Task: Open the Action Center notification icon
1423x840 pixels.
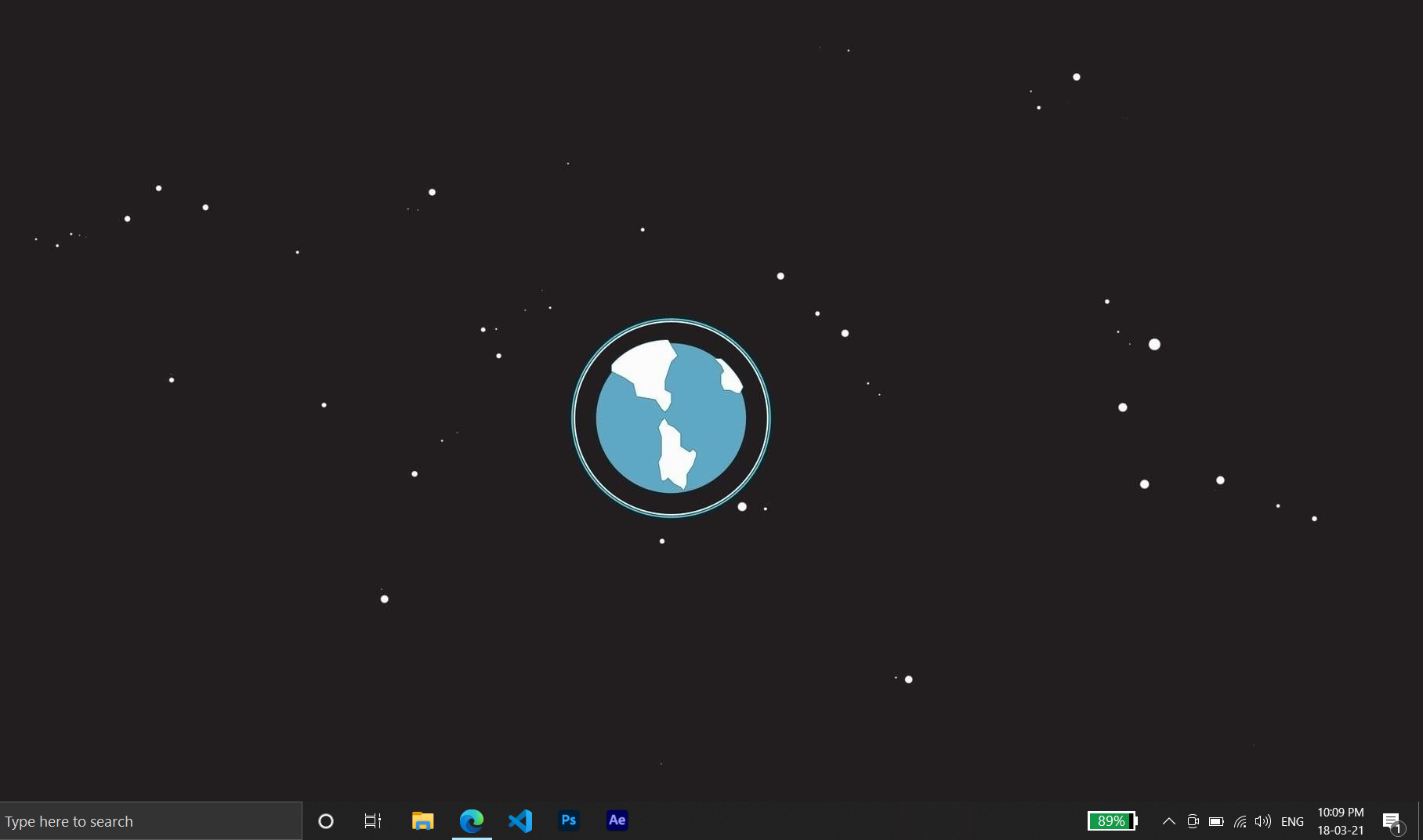Action: [x=1392, y=821]
